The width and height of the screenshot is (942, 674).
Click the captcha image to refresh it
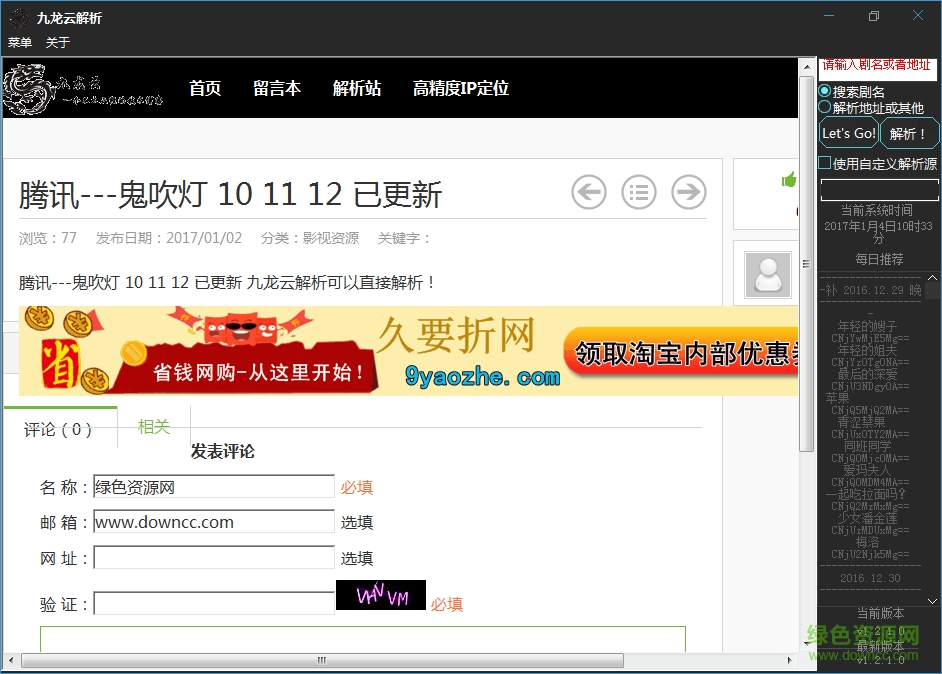tap(381, 595)
